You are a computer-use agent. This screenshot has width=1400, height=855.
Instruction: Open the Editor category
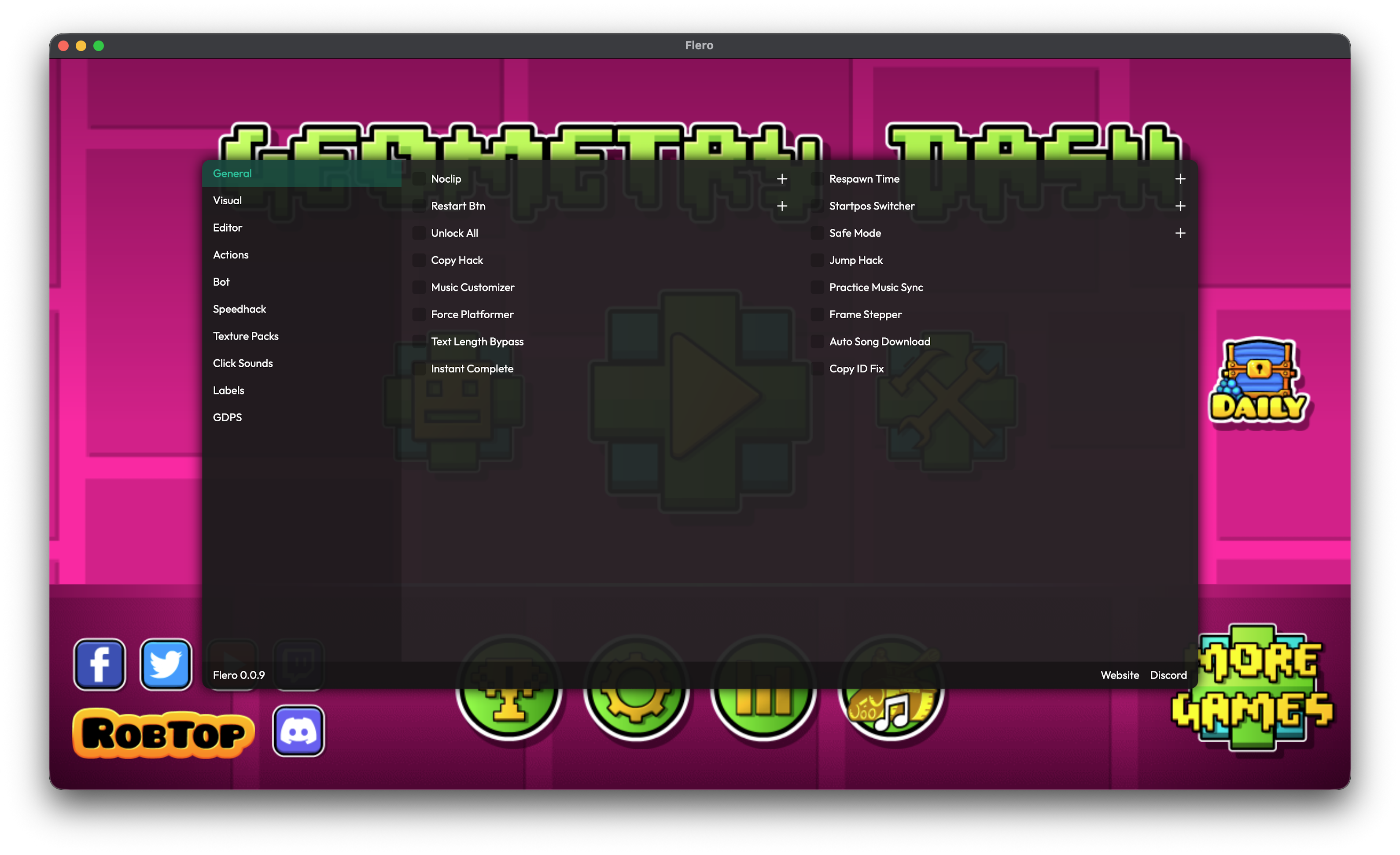(302, 228)
